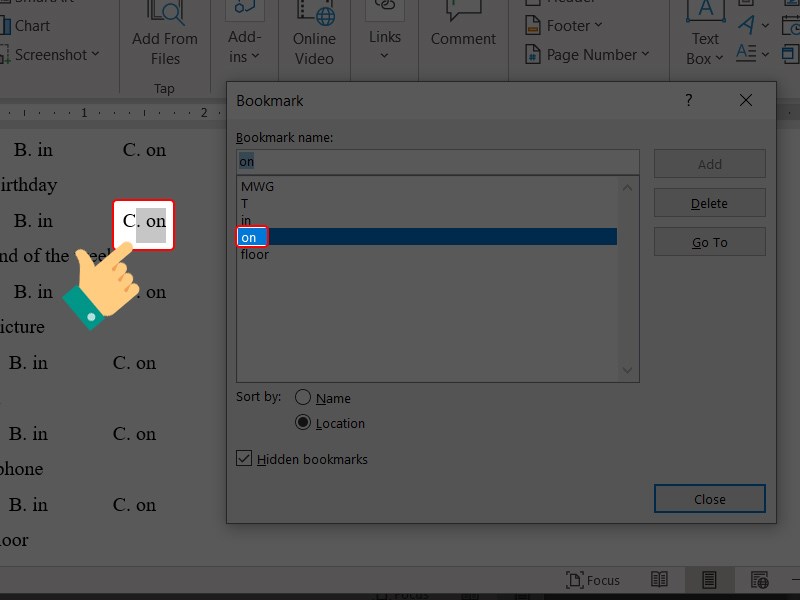Select the floor bookmark in list

(x=428, y=254)
